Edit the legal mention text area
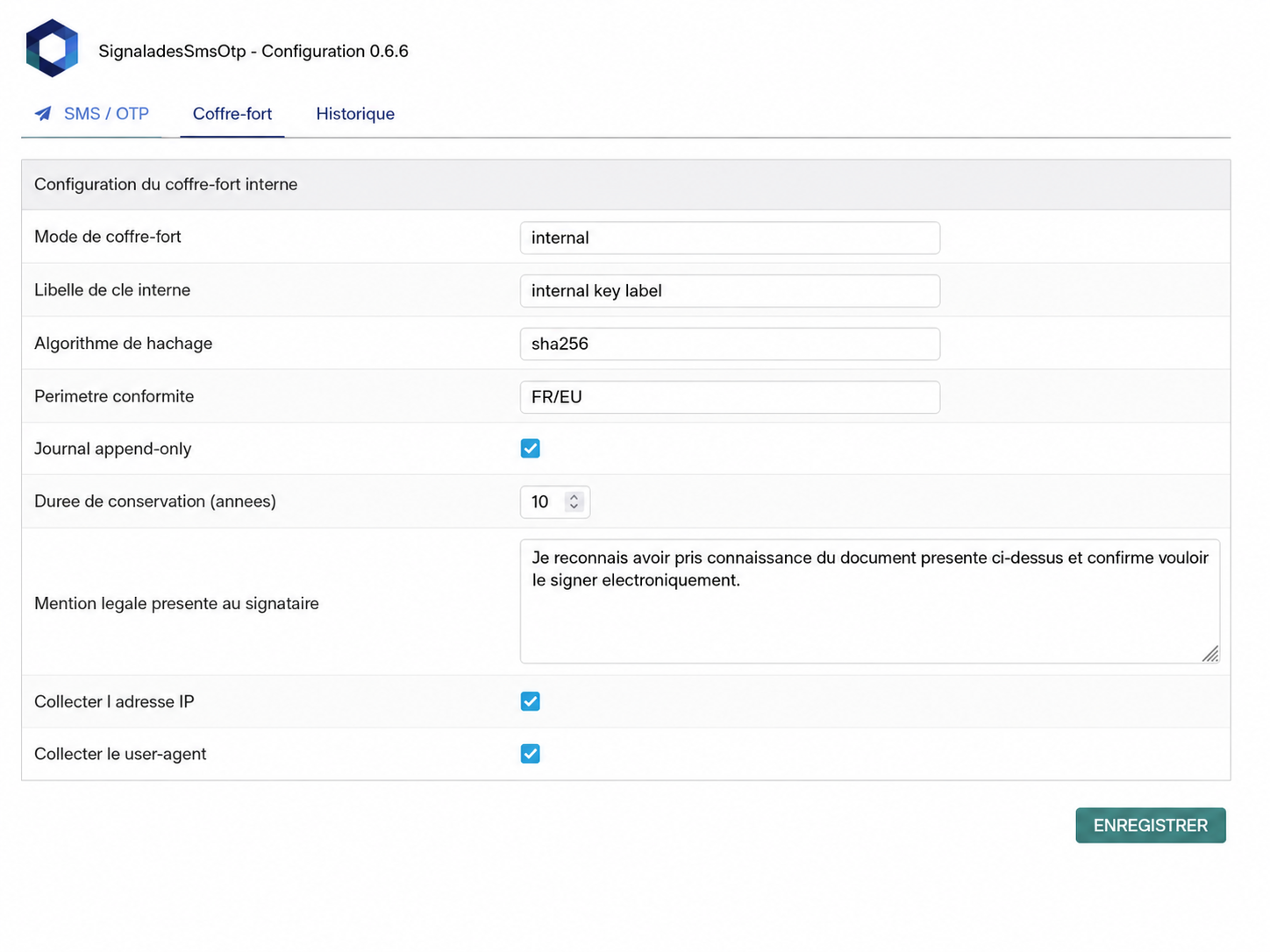This screenshot has height=952, width=1270. coord(870,601)
